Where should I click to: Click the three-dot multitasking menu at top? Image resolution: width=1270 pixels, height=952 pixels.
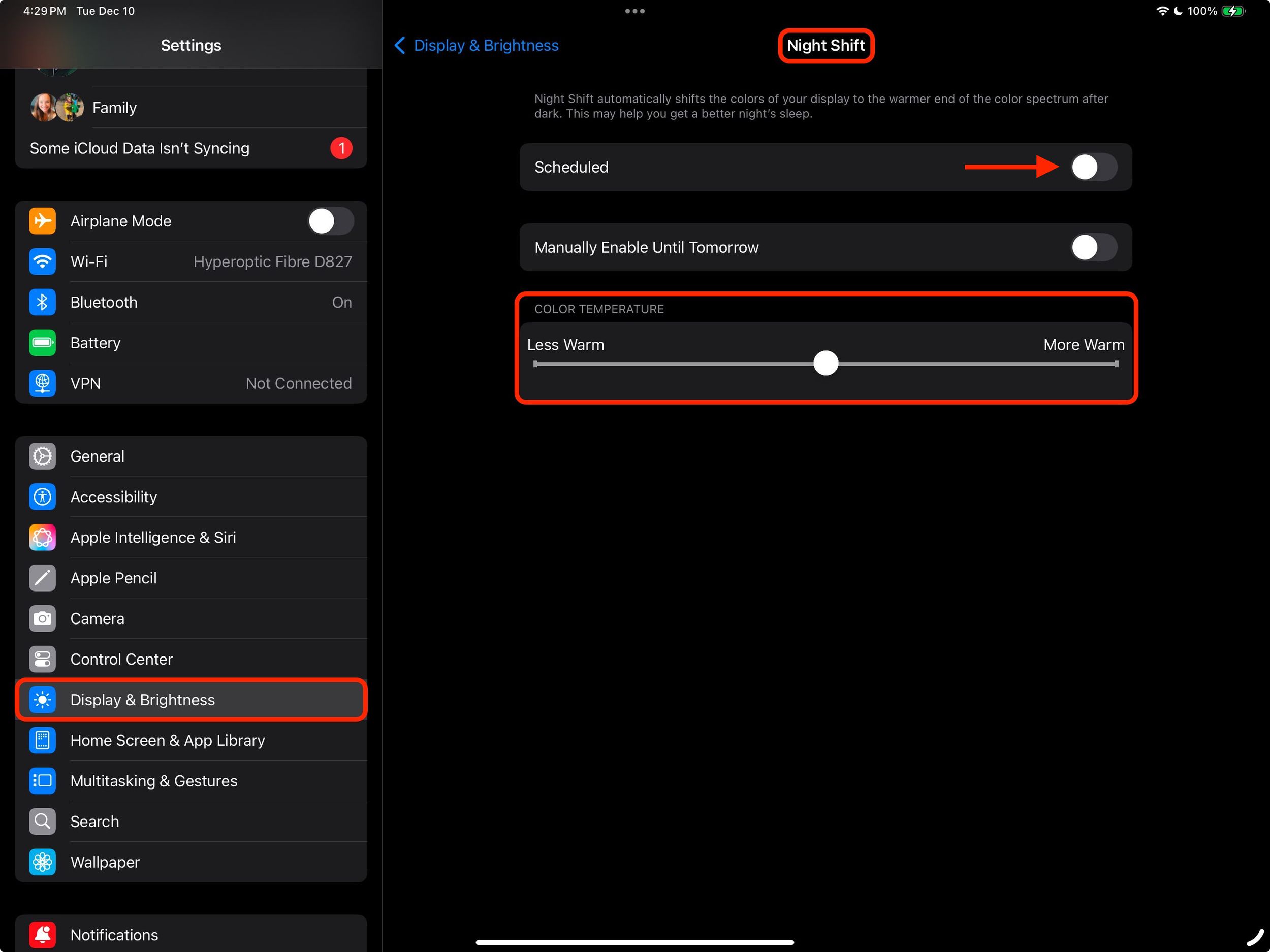point(635,10)
